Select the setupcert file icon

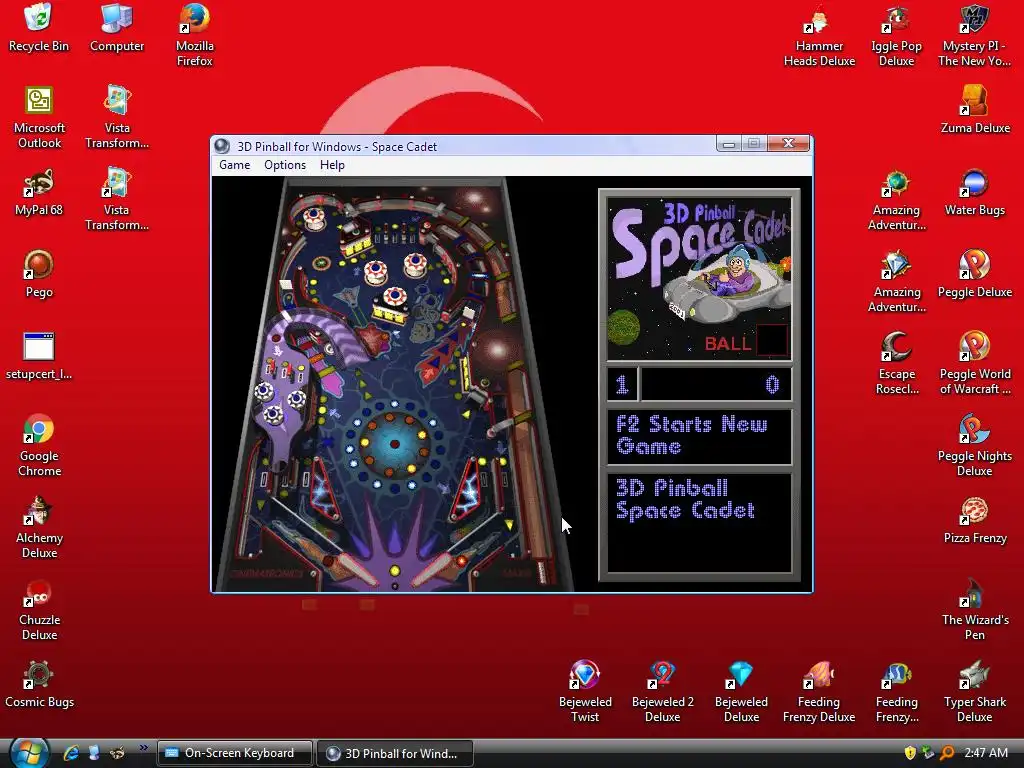click(x=39, y=356)
